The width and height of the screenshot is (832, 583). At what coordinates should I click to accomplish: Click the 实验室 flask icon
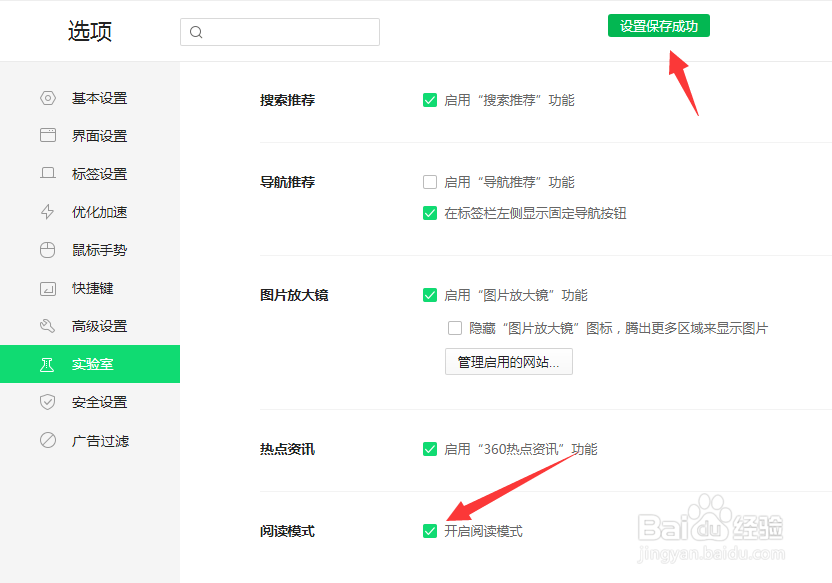(47, 364)
